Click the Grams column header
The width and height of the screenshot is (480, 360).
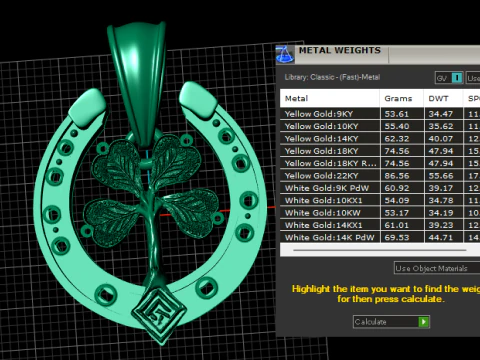(402, 98)
